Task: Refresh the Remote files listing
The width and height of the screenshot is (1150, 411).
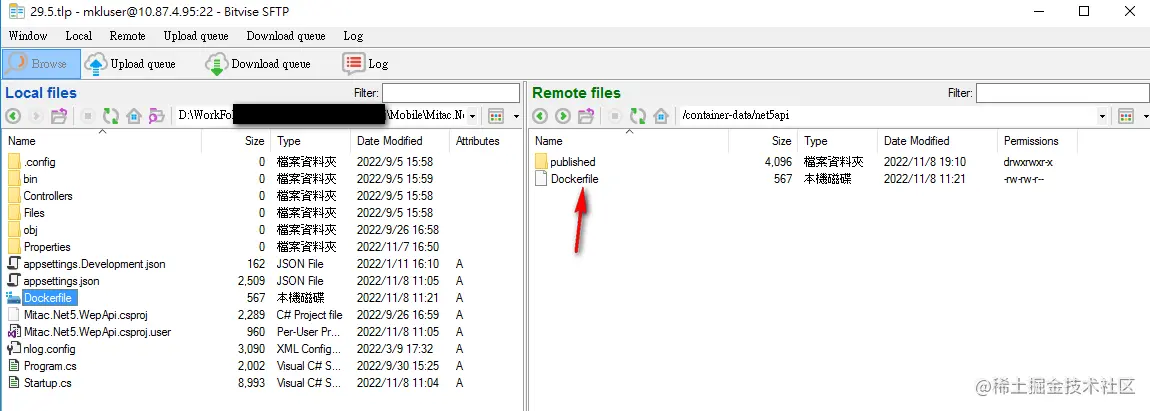Action: 638,116
